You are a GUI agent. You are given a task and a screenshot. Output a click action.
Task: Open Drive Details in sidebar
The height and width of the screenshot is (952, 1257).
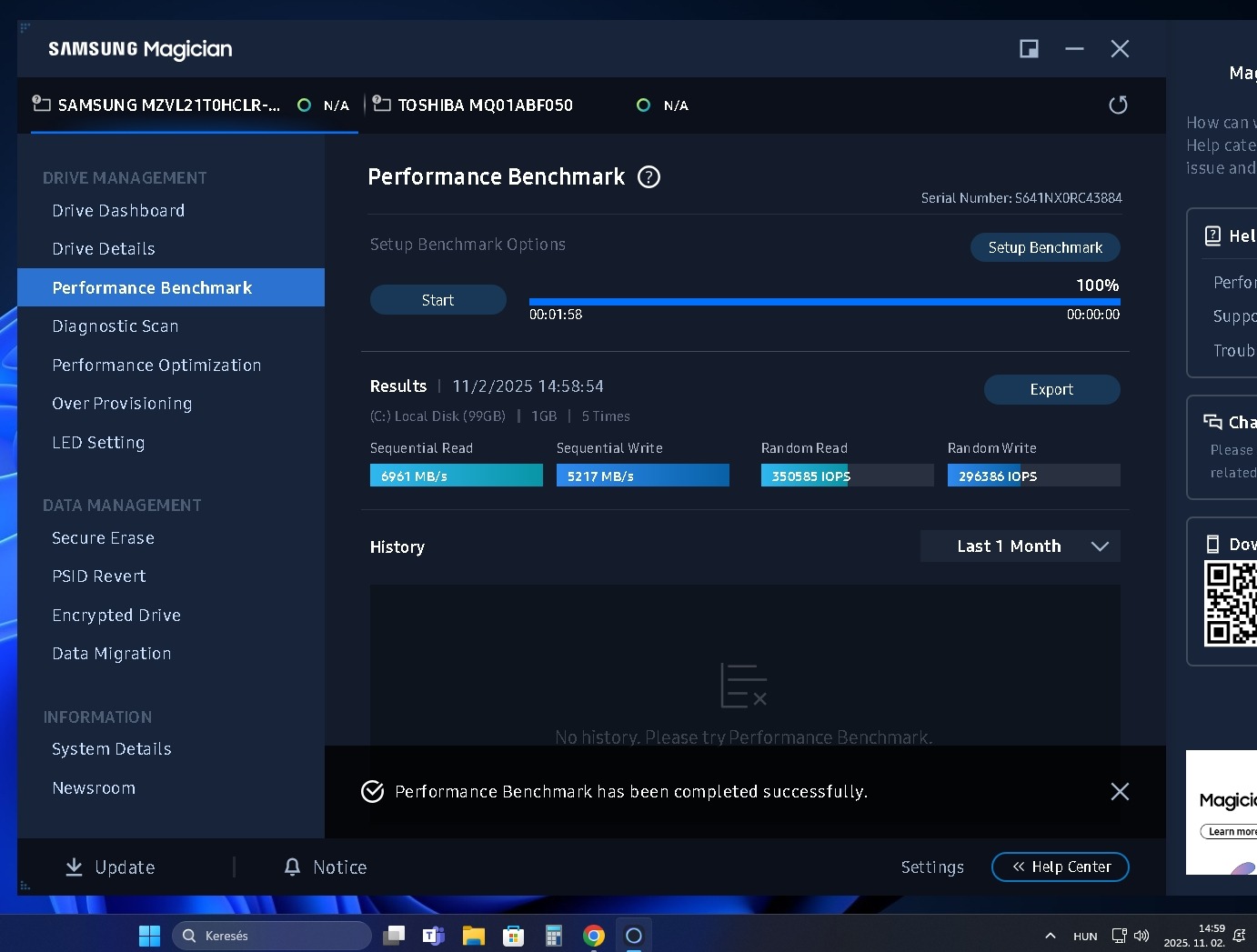coord(104,249)
